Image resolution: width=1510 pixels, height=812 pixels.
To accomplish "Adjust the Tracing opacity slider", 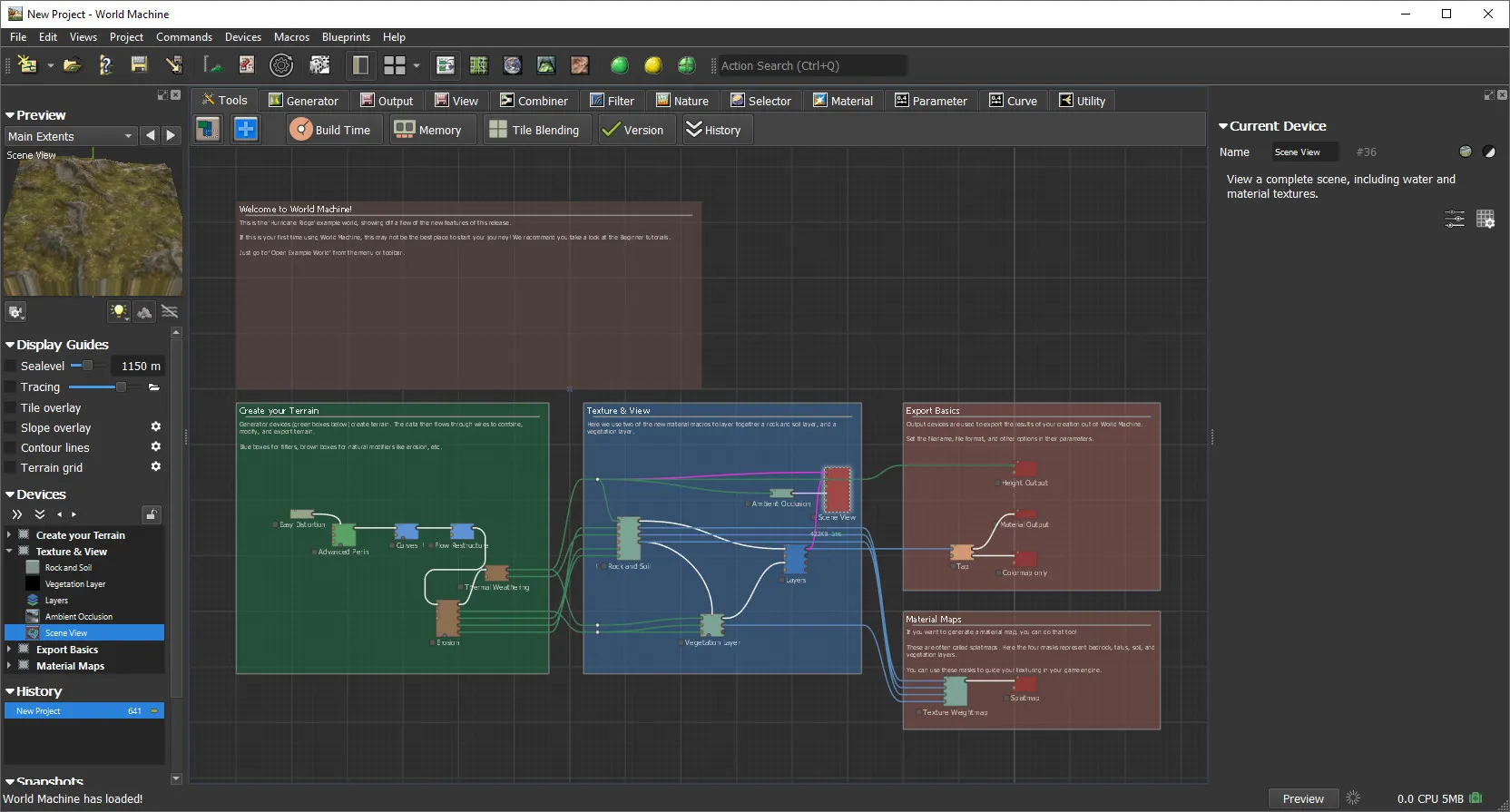I will [106, 387].
